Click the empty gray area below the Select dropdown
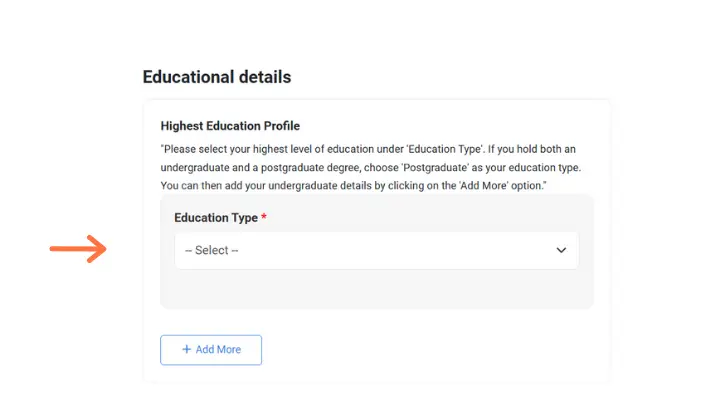The height and width of the screenshot is (420, 720). (377, 288)
